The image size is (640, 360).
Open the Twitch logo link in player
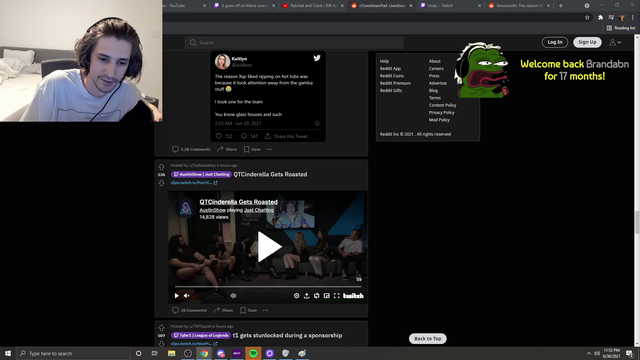(353, 296)
